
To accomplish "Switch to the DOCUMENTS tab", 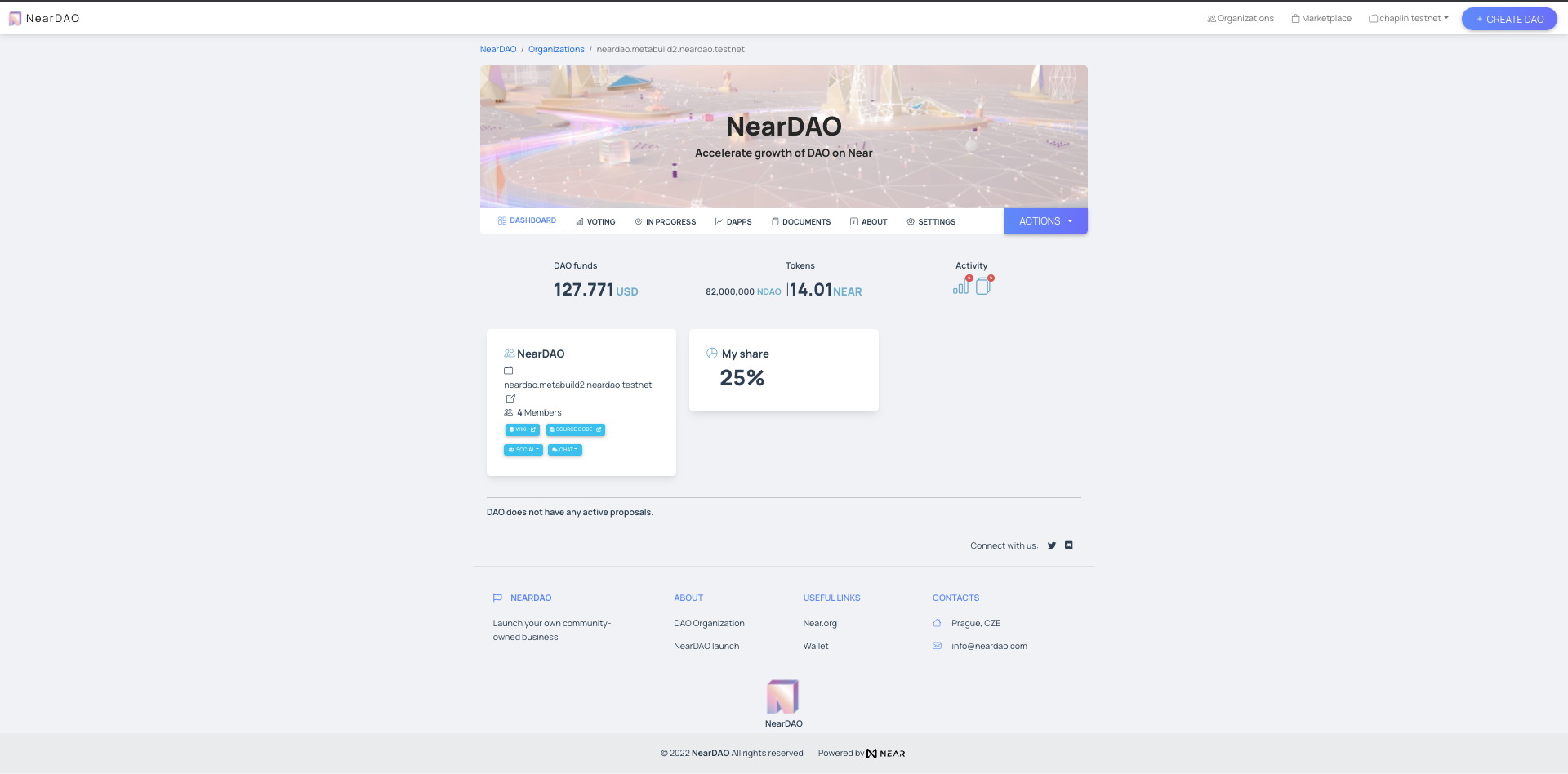I will click(801, 222).
